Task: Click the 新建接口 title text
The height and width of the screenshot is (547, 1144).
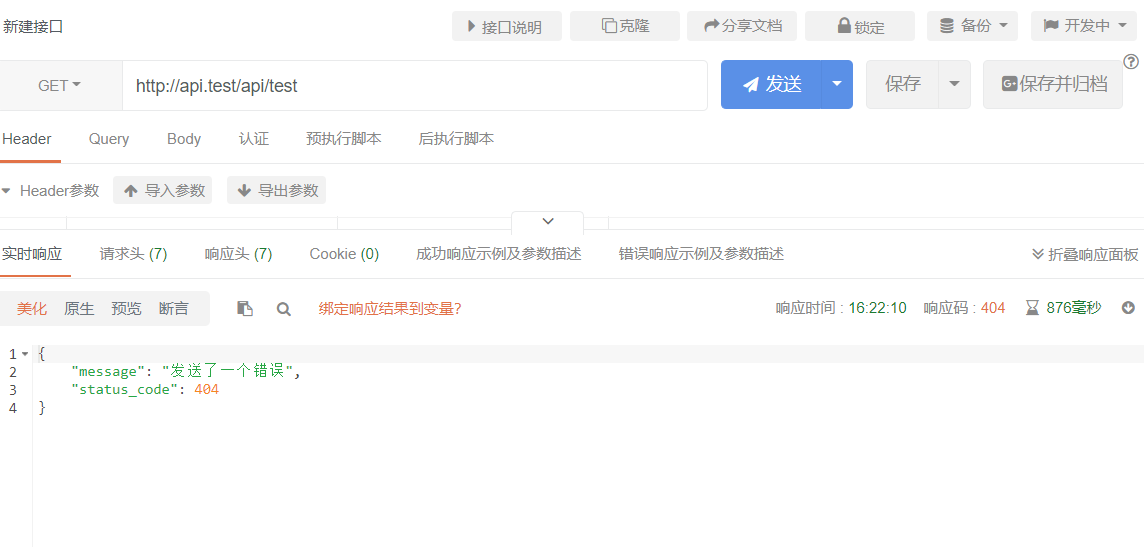Action: pos(33,27)
